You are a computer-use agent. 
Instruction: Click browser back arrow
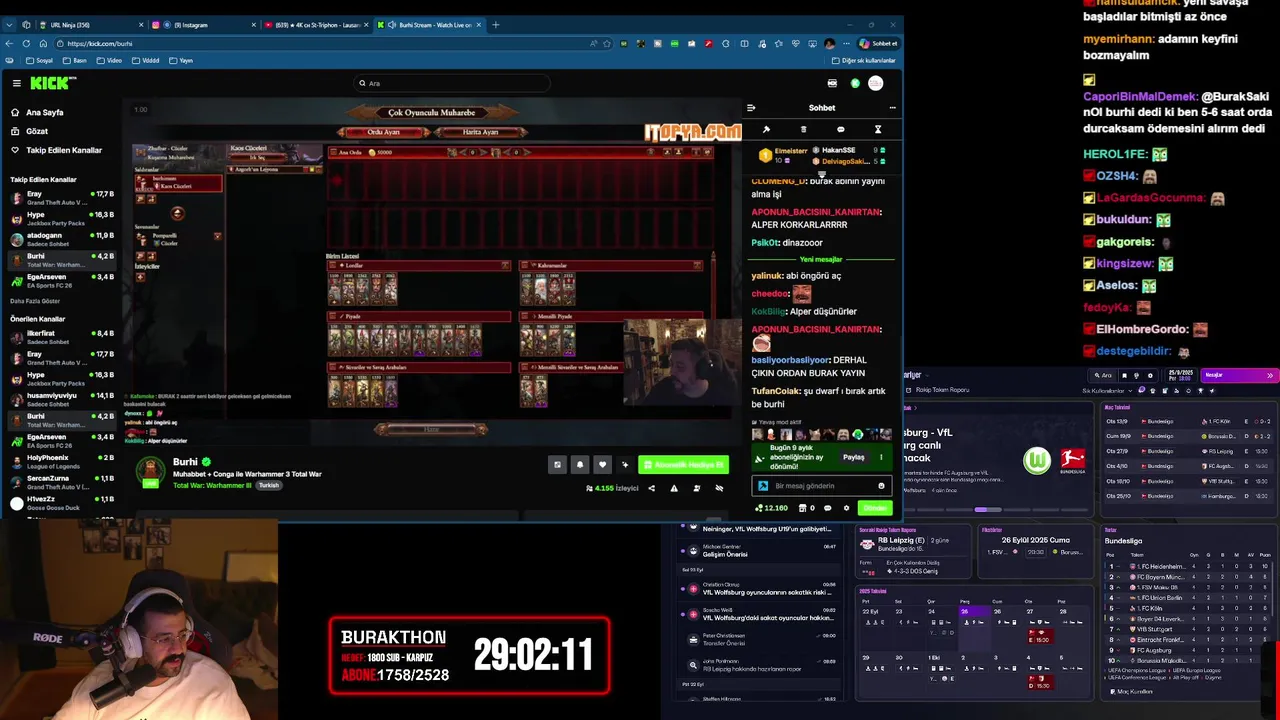click(x=9, y=43)
